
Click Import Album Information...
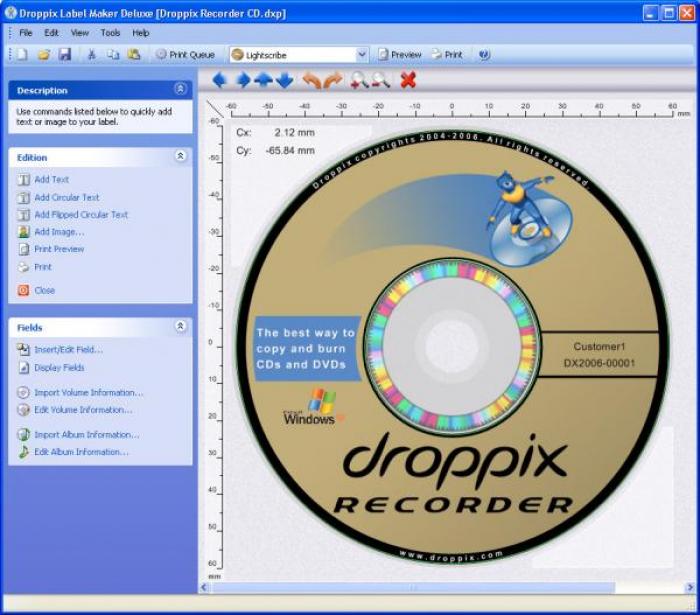pyautogui.click(x=87, y=435)
